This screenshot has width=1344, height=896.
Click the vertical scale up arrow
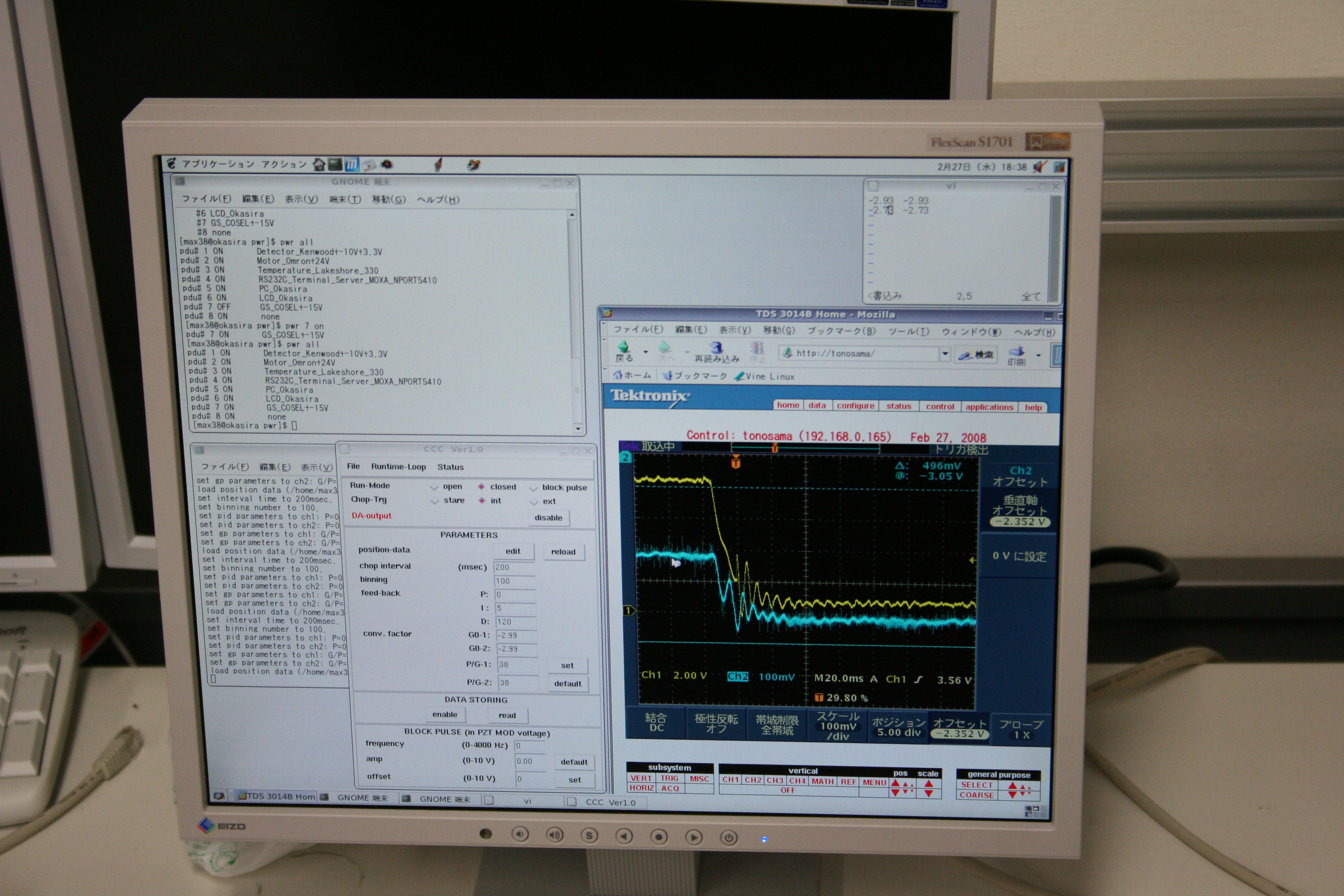pos(929,784)
